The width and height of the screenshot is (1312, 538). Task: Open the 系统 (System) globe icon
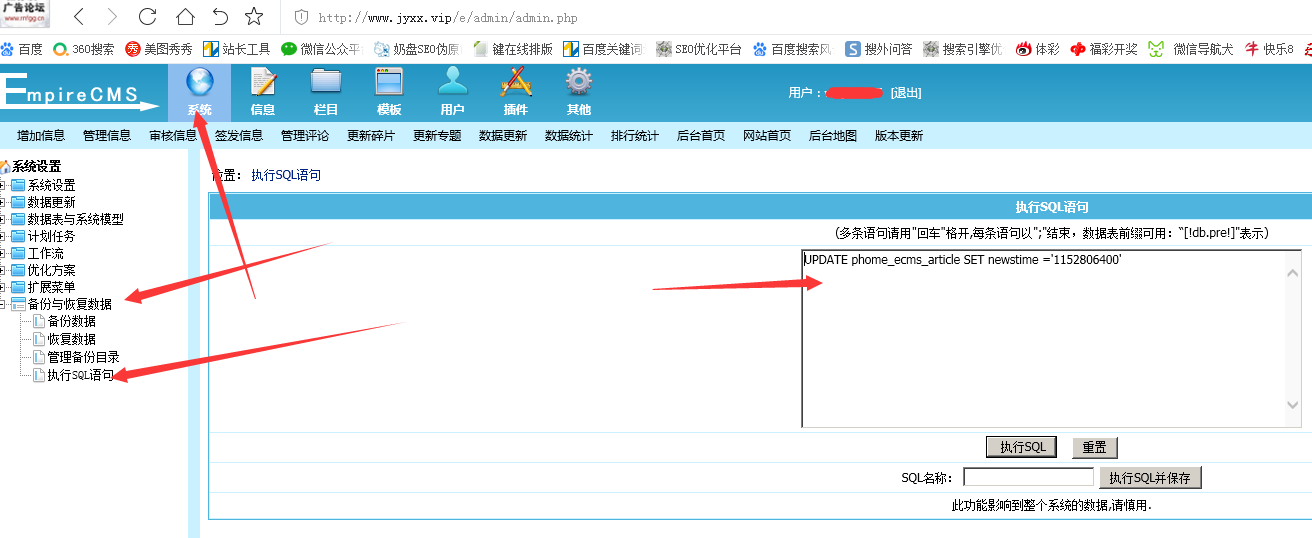(x=200, y=84)
